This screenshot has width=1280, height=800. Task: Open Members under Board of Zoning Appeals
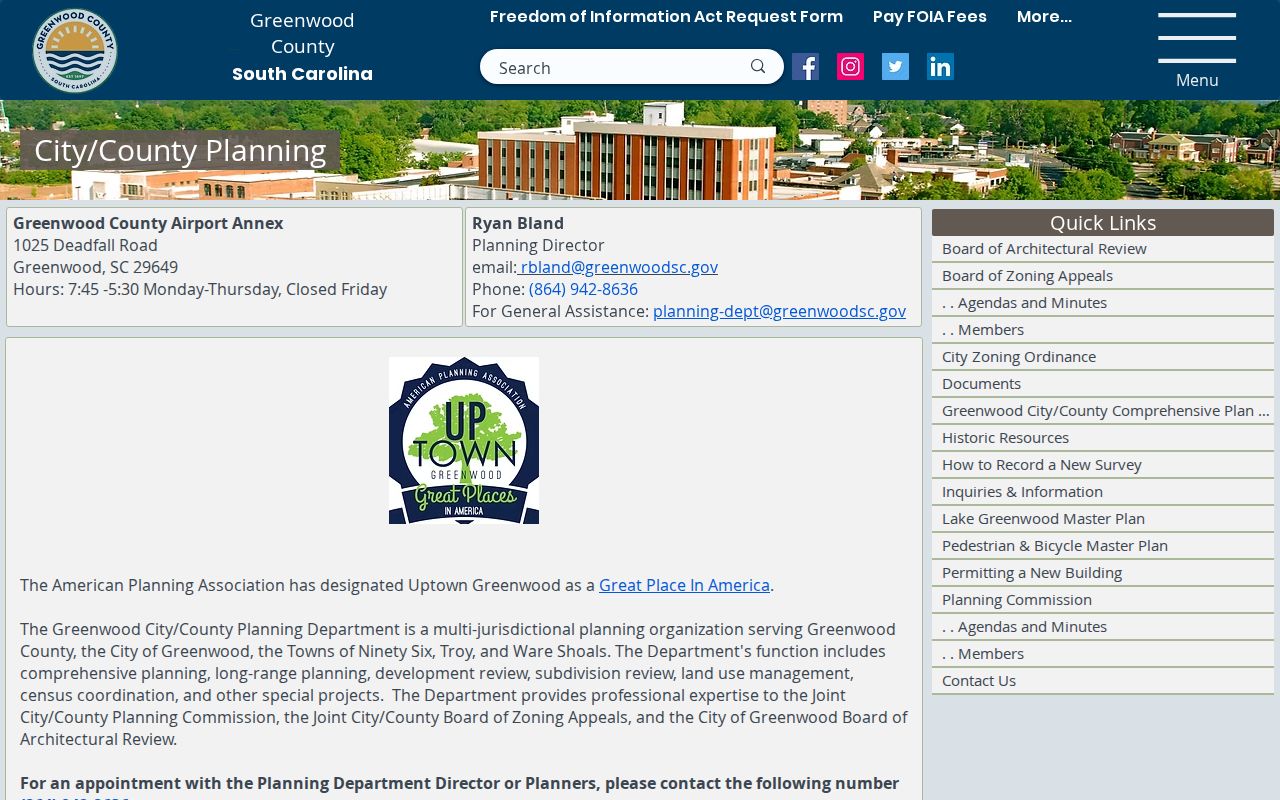click(x=1103, y=330)
